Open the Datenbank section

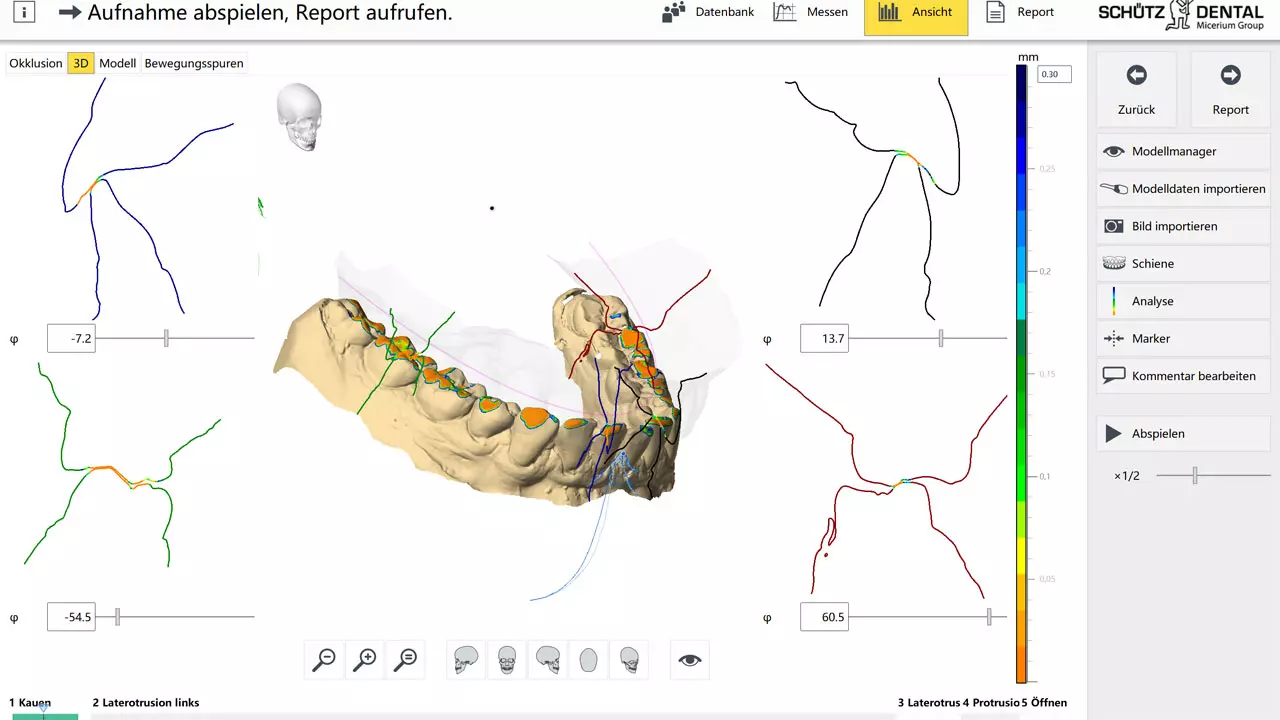tap(708, 13)
